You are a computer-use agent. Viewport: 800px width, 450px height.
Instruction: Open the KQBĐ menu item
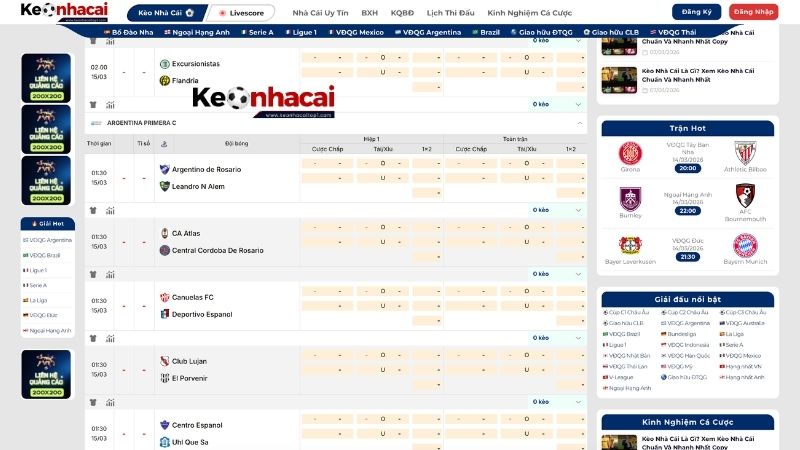coord(402,13)
